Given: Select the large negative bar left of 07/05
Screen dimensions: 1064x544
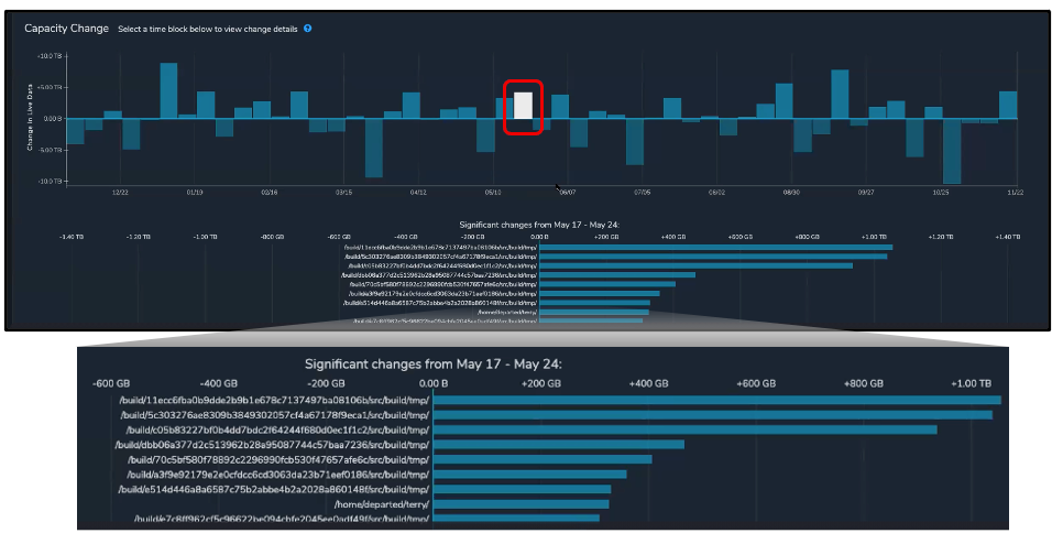Looking at the screenshot, I should click(x=635, y=141).
